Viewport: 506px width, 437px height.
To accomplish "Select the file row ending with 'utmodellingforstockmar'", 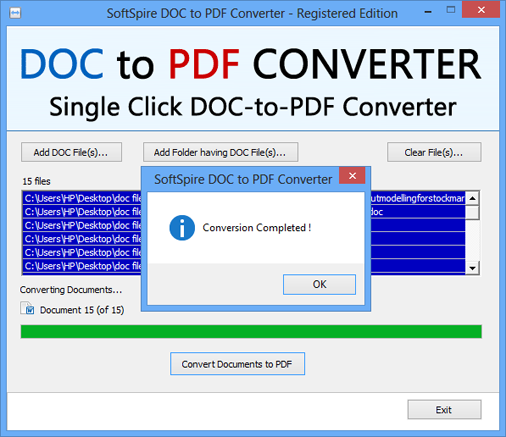I will tap(244, 198).
